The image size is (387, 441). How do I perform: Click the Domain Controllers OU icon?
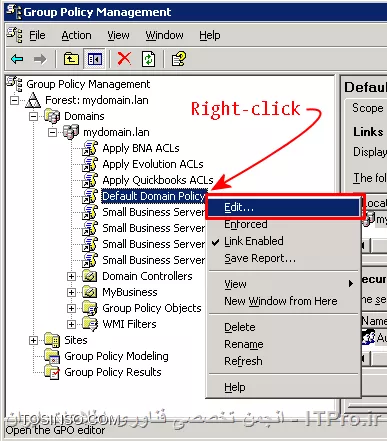coord(90,276)
